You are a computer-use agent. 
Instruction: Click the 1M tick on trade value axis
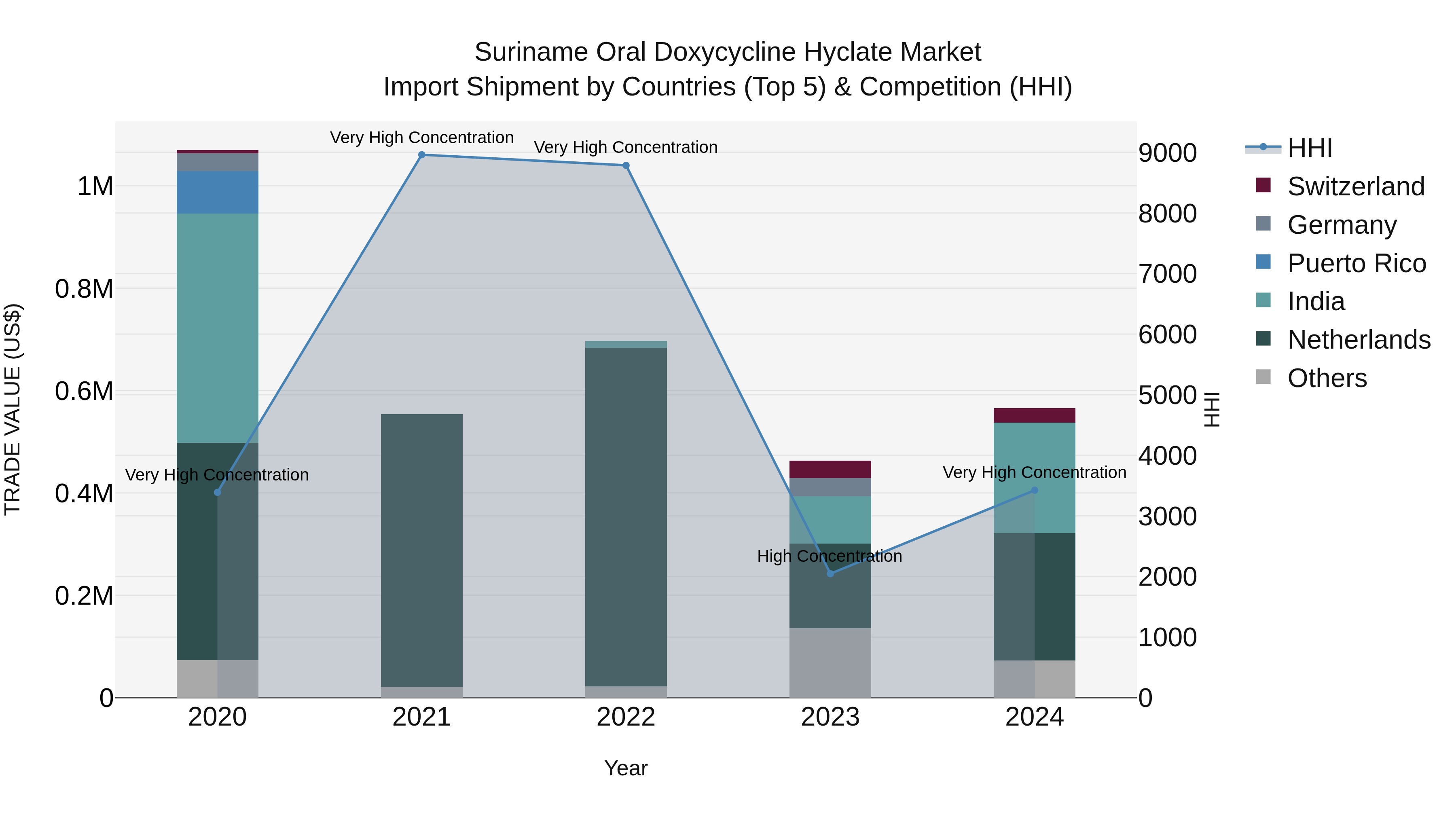point(95,186)
